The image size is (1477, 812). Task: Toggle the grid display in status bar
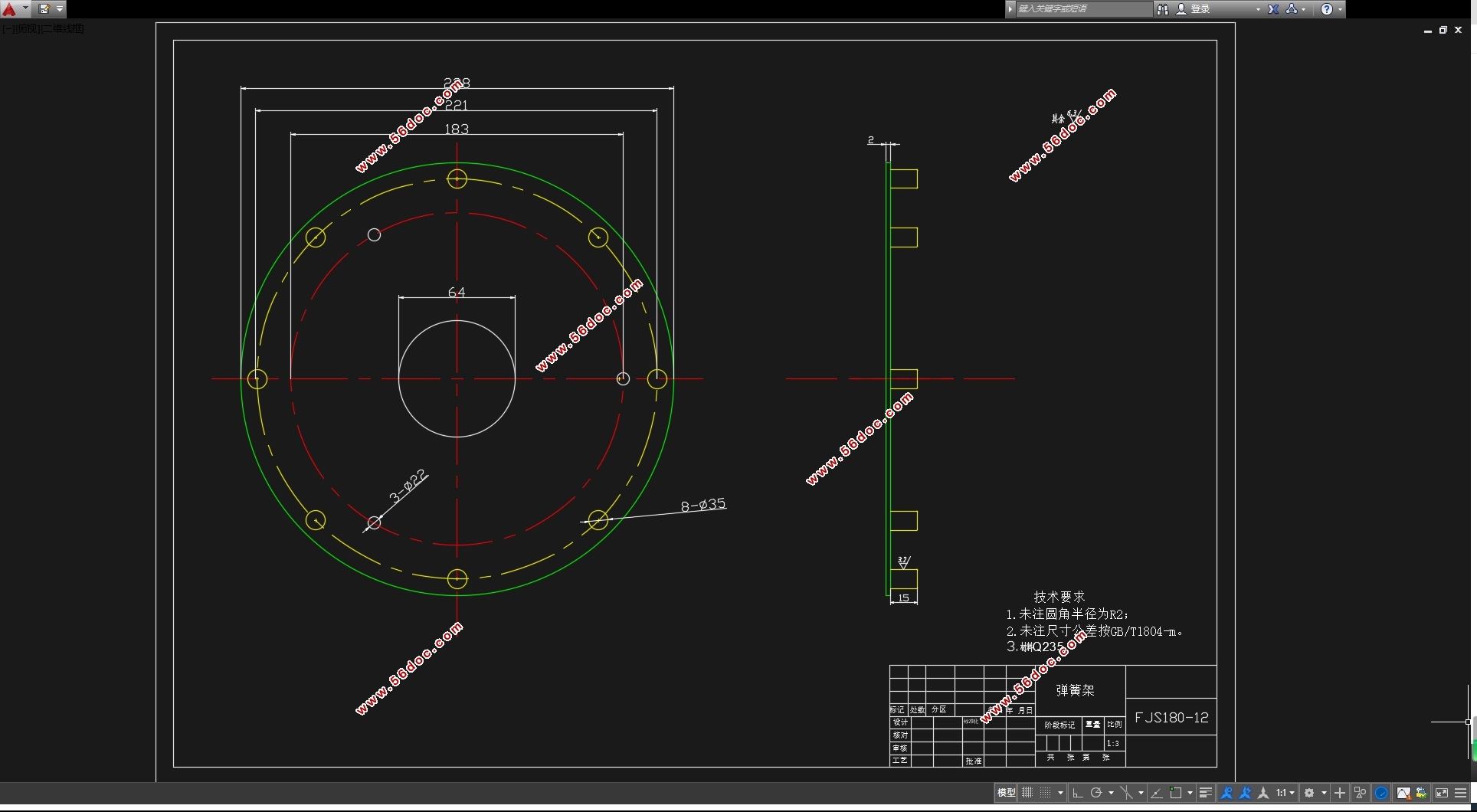[1027, 793]
